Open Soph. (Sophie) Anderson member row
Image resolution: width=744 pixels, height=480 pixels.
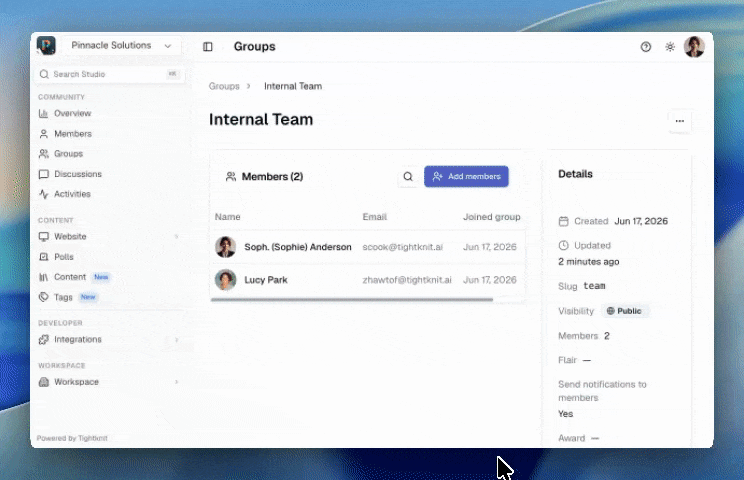pos(368,247)
